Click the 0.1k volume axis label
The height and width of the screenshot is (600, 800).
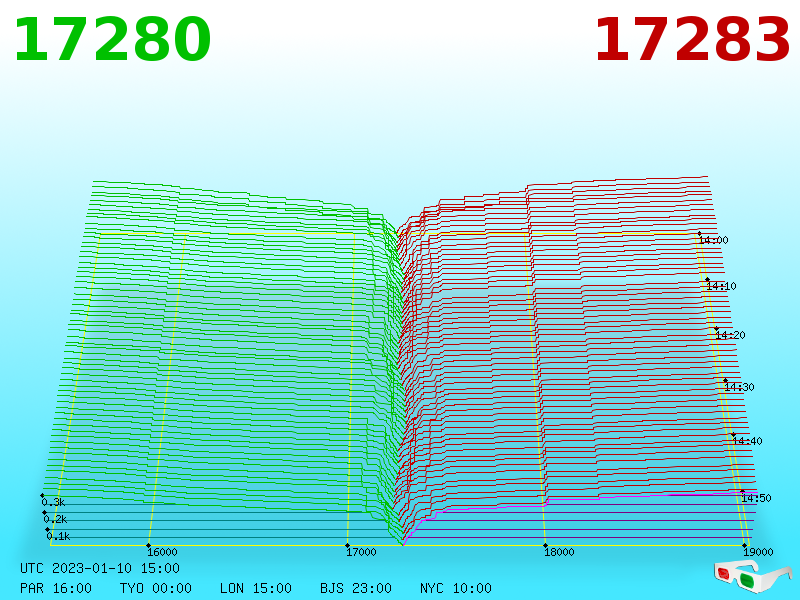click(58, 537)
